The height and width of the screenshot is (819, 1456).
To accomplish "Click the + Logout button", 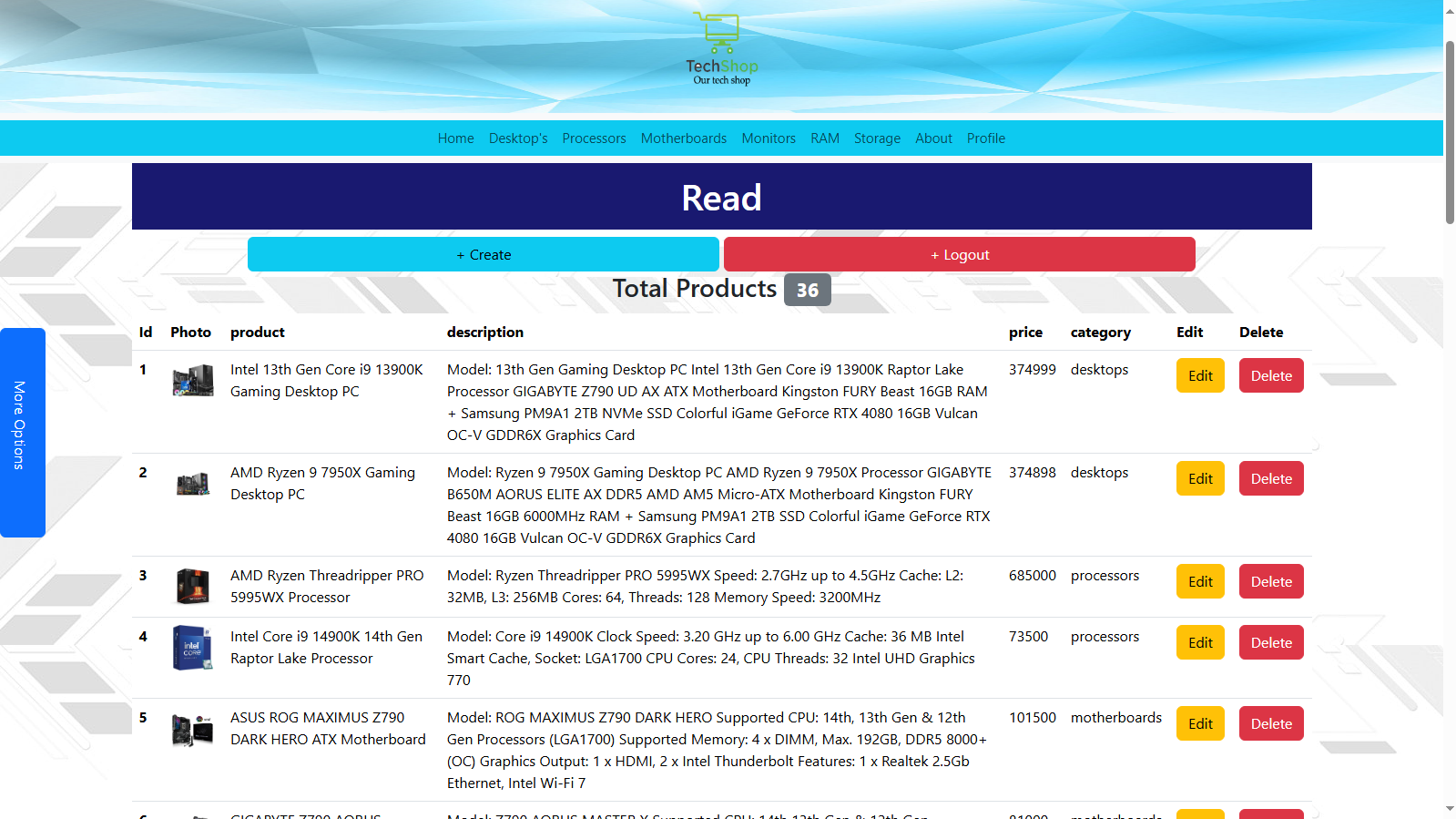I will (x=960, y=254).
